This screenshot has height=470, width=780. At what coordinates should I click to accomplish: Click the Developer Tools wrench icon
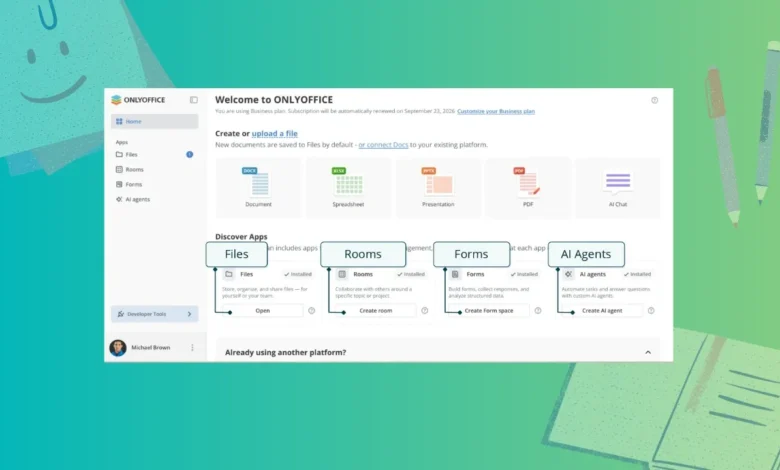120,314
